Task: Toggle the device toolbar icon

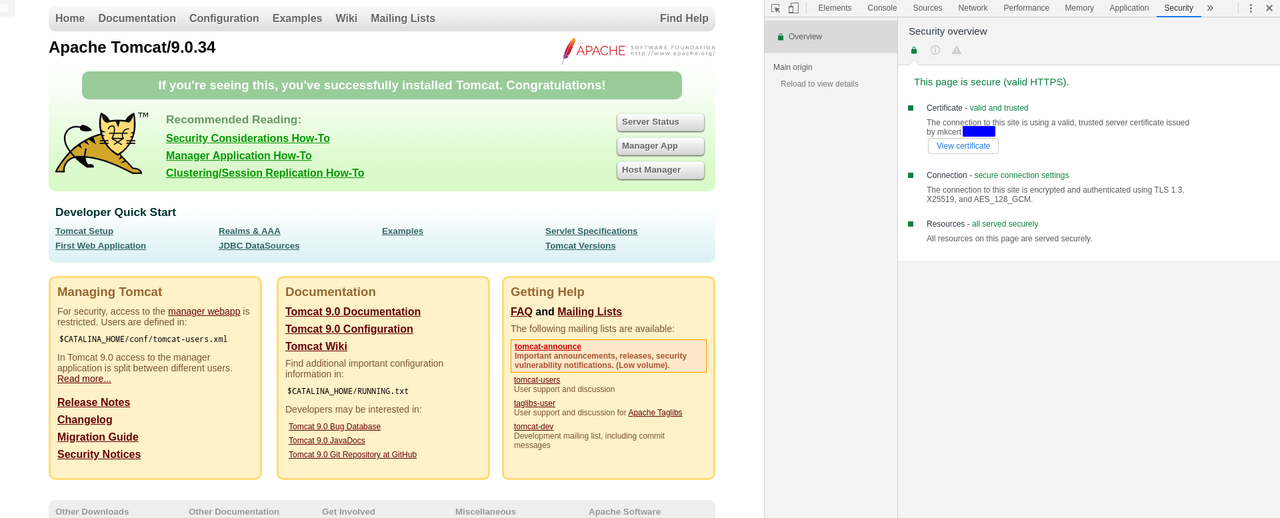Action: [793, 8]
